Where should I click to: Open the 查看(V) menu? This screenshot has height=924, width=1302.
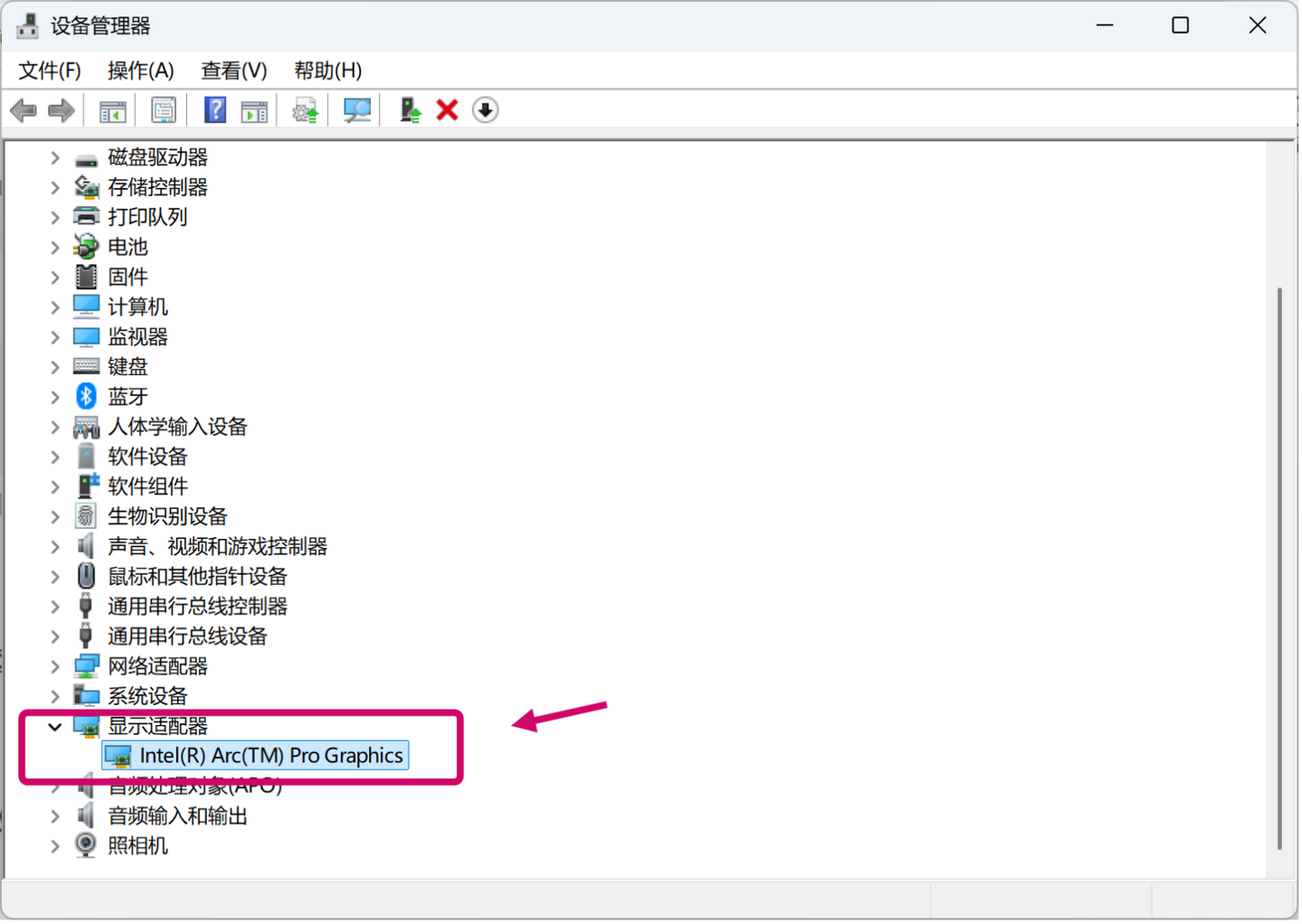click(x=234, y=71)
